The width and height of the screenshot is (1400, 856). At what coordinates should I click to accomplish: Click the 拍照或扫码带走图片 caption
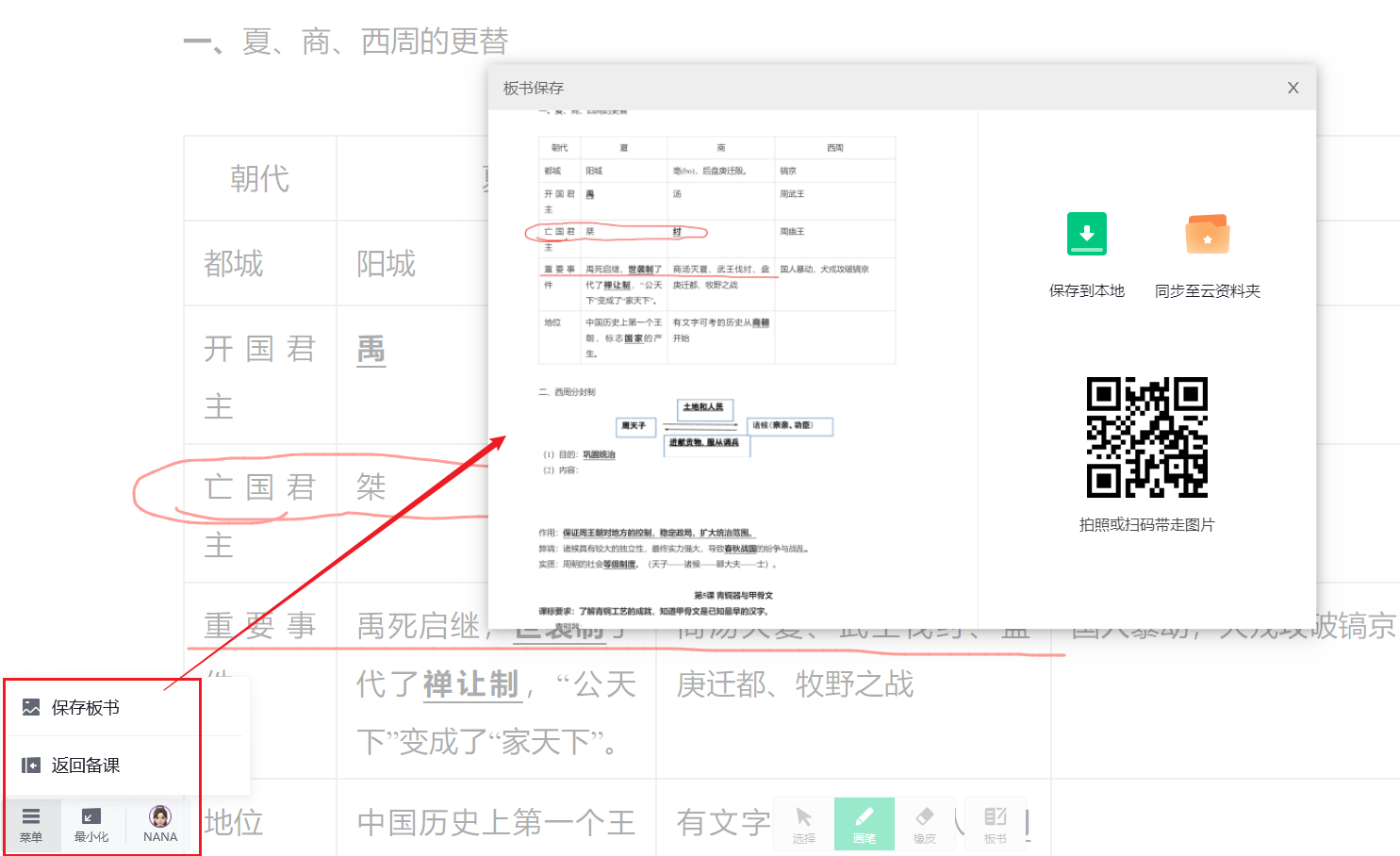pos(1146,525)
